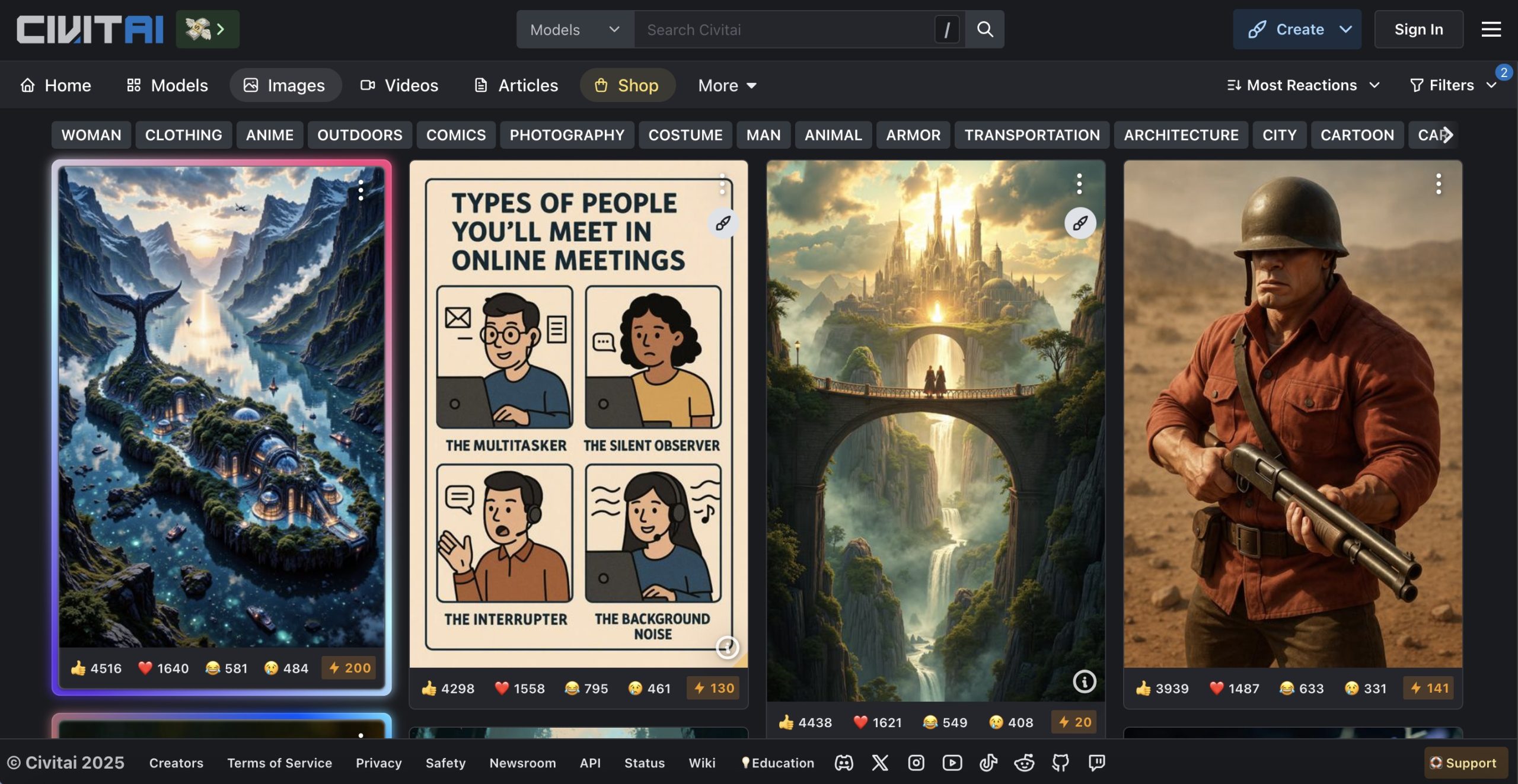
Task: Switch to the Models tab
Action: [167, 85]
